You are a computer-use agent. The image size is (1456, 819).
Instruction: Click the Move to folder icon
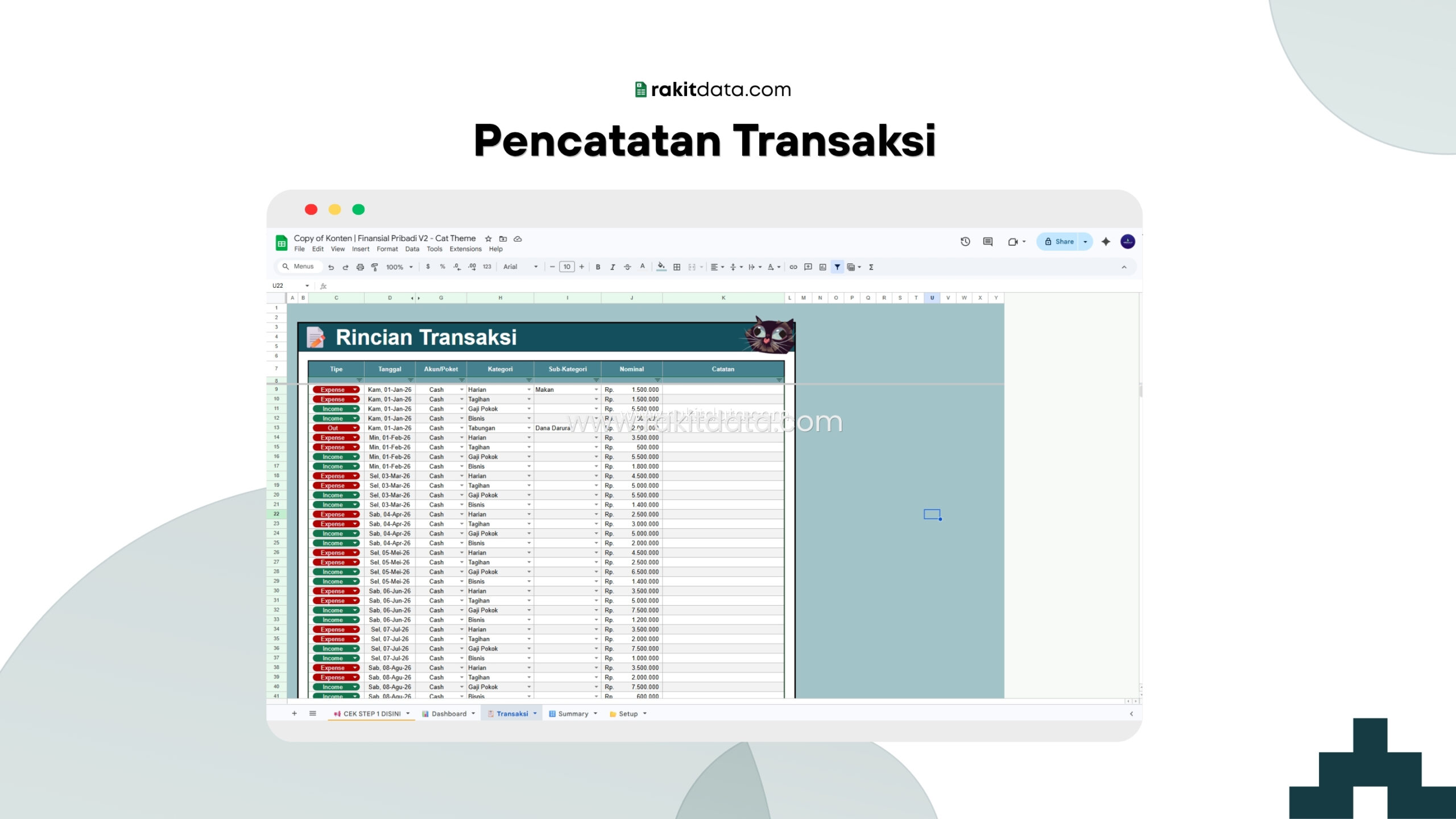(503, 239)
